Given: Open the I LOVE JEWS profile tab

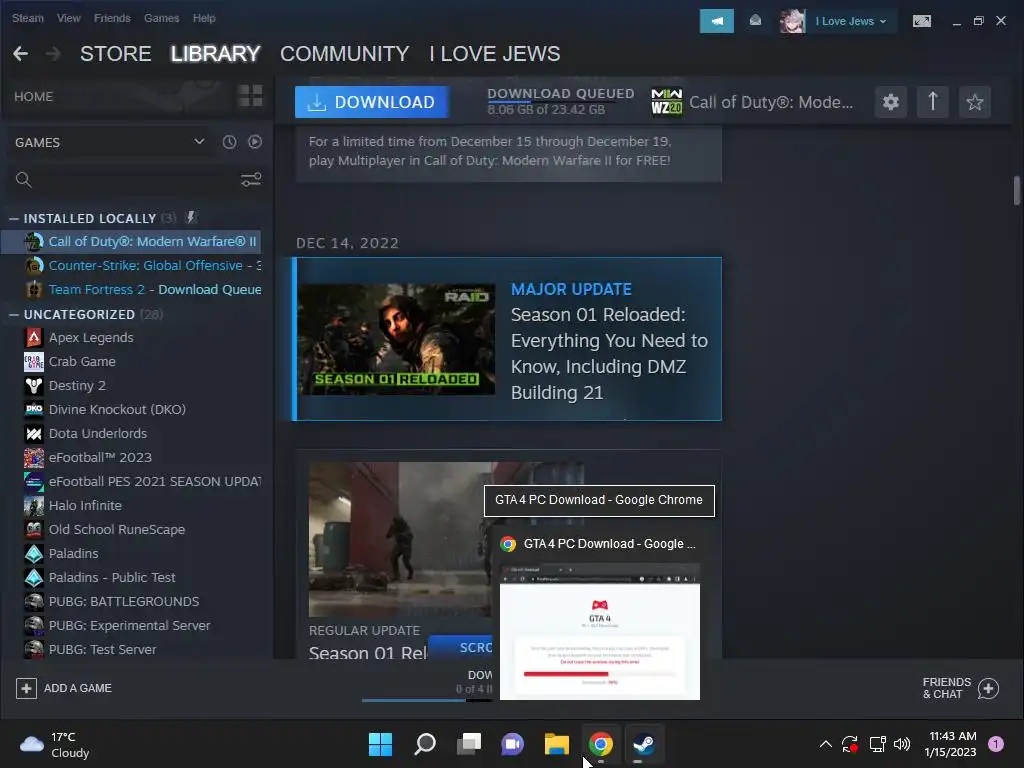Looking at the screenshot, I should pos(494,54).
